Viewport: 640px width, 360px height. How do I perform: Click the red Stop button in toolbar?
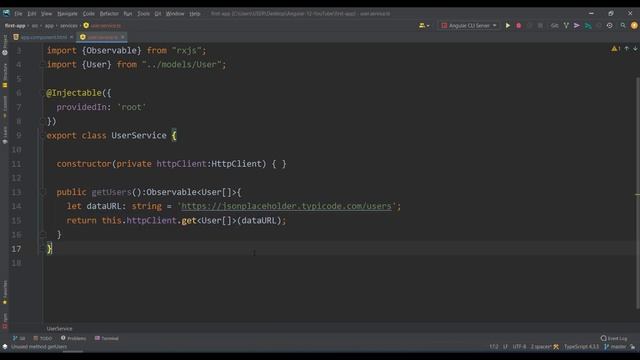(519, 25)
